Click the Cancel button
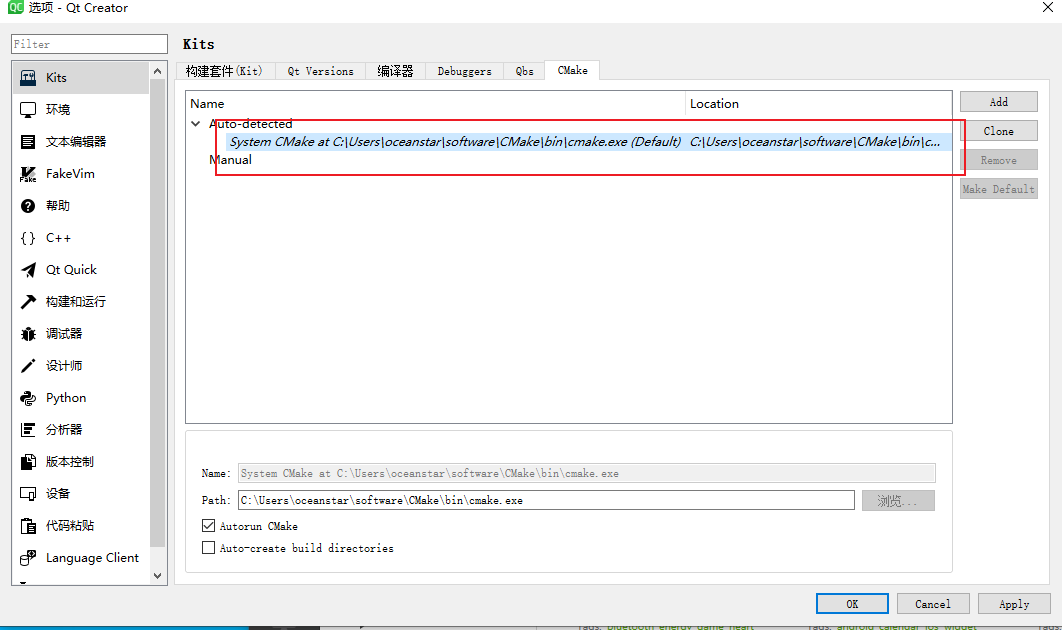This screenshot has height=630, width=1062. tap(933, 604)
